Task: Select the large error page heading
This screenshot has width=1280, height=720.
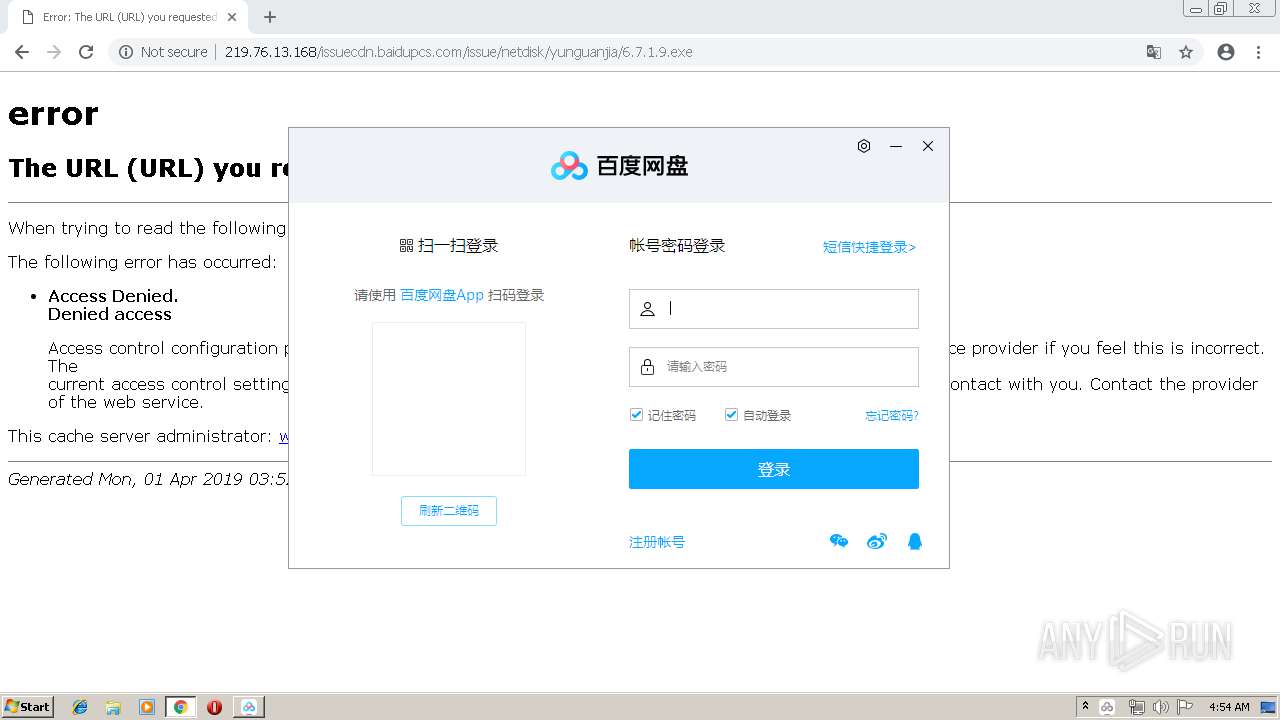Action: coord(53,114)
